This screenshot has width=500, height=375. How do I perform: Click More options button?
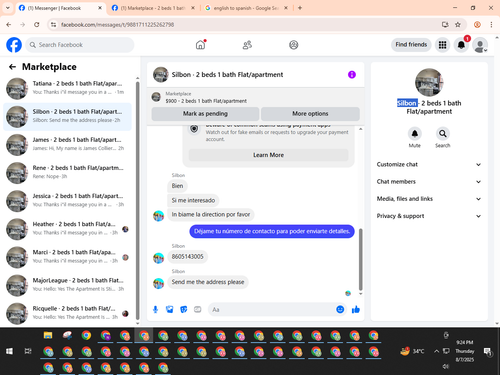(310, 114)
